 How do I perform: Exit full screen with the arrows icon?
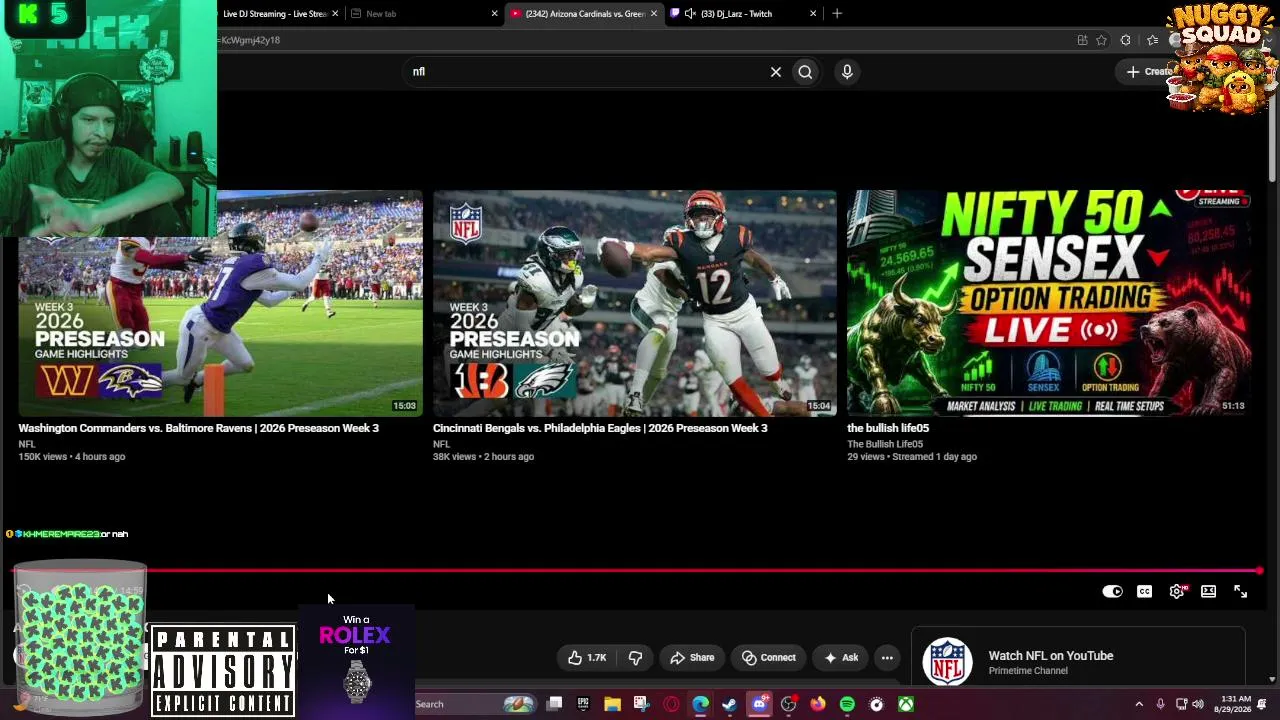pos(1240,592)
